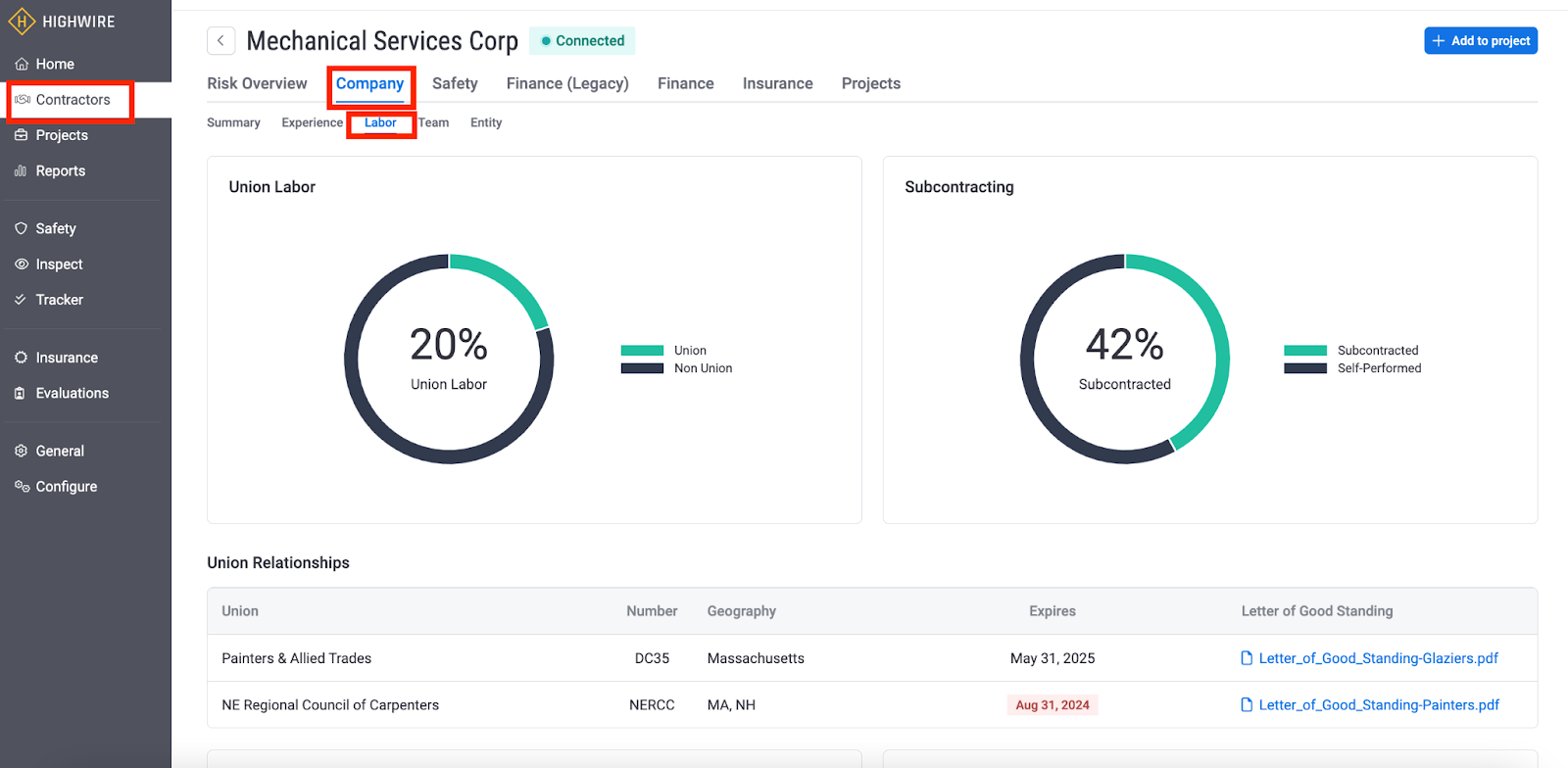Open the Finance (Legacy) tab
Screen dimensions: 1568x768
point(567,84)
